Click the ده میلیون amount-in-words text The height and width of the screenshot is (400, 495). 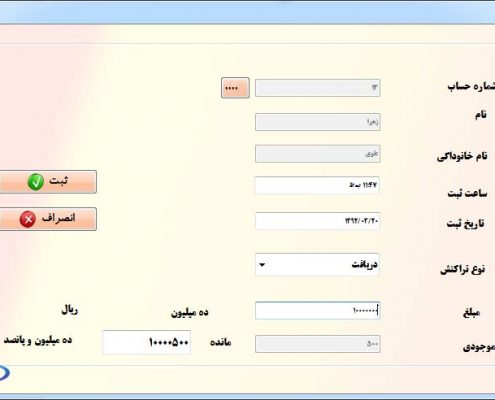coord(190,312)
